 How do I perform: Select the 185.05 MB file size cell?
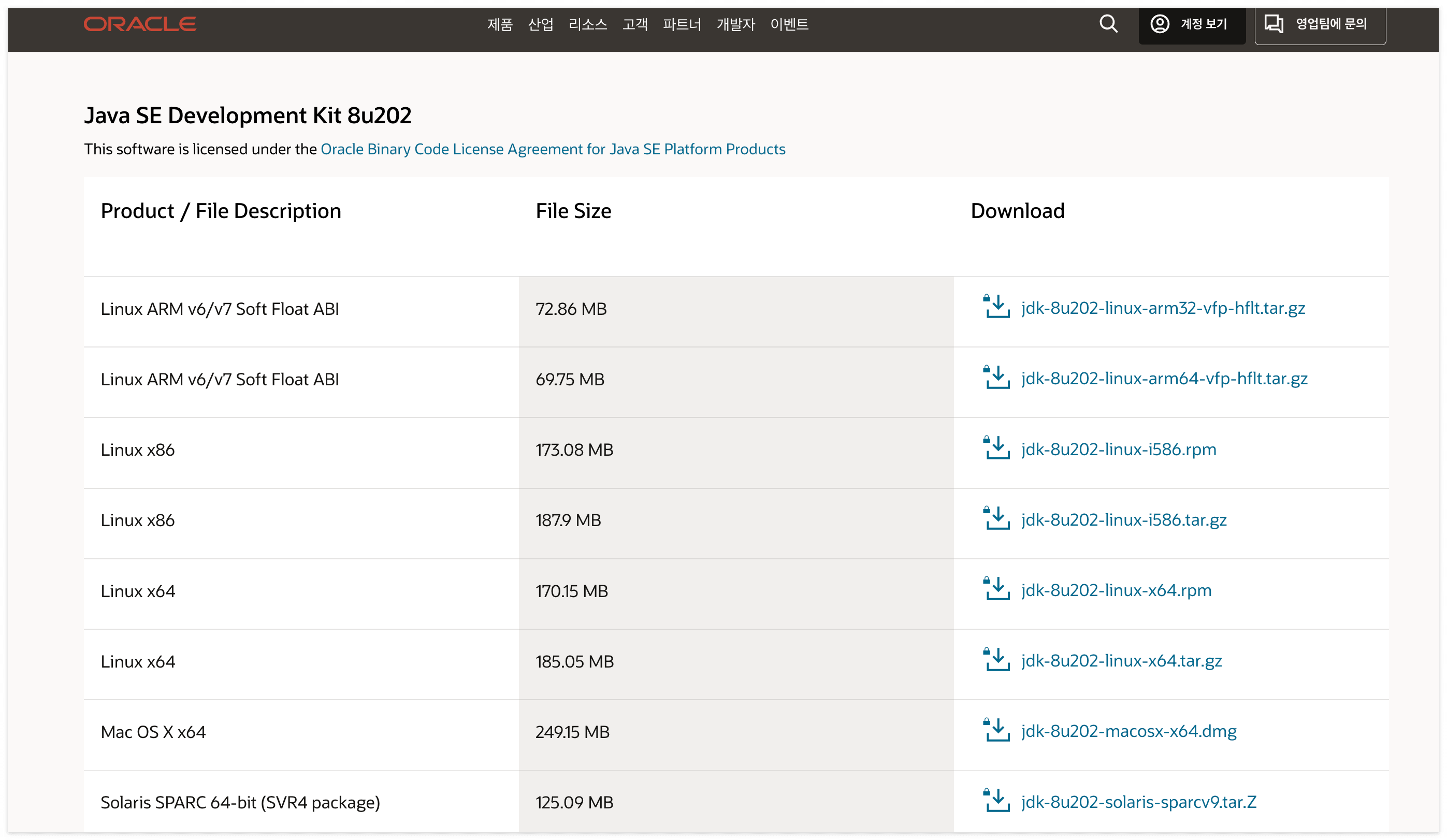(736, 665)
